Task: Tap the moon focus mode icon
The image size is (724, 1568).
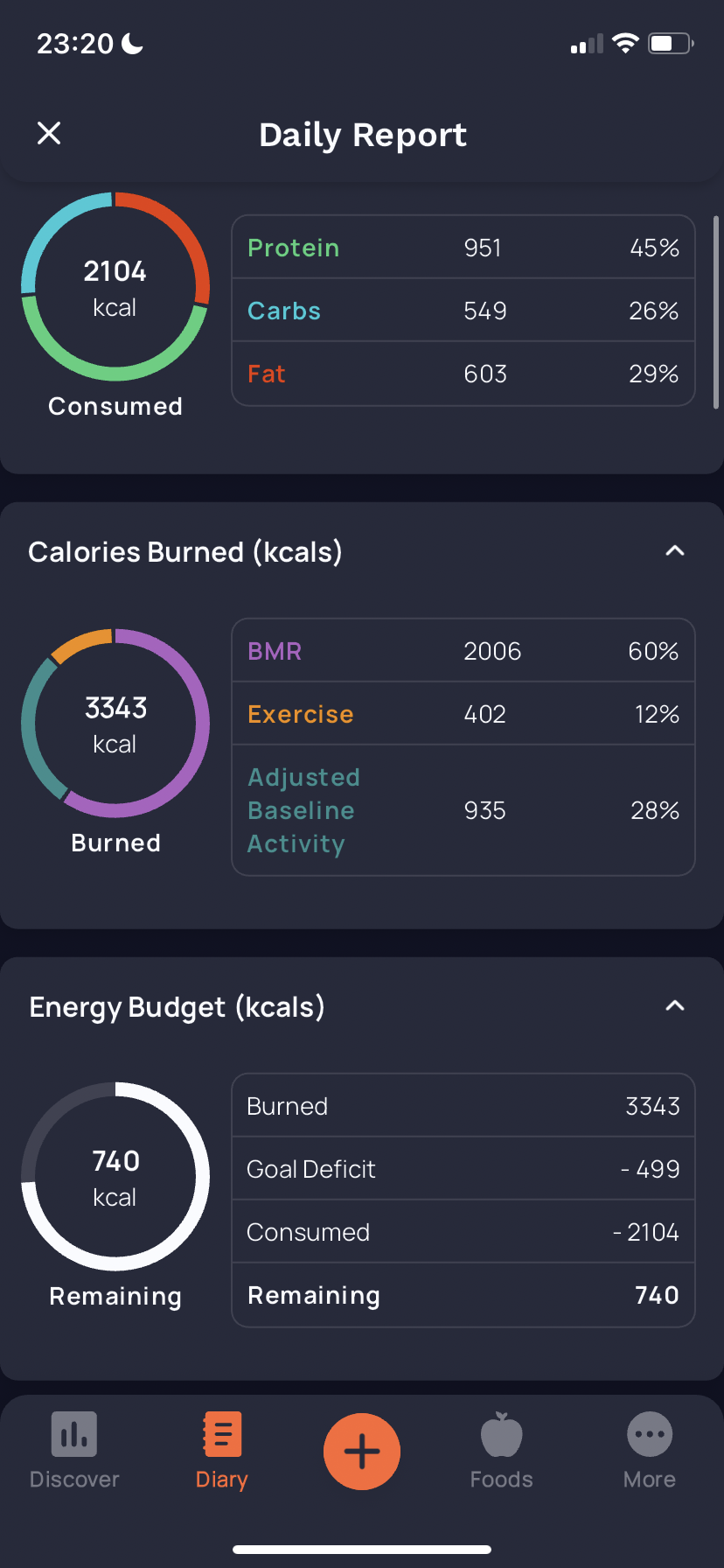Action: click(132, 43)
